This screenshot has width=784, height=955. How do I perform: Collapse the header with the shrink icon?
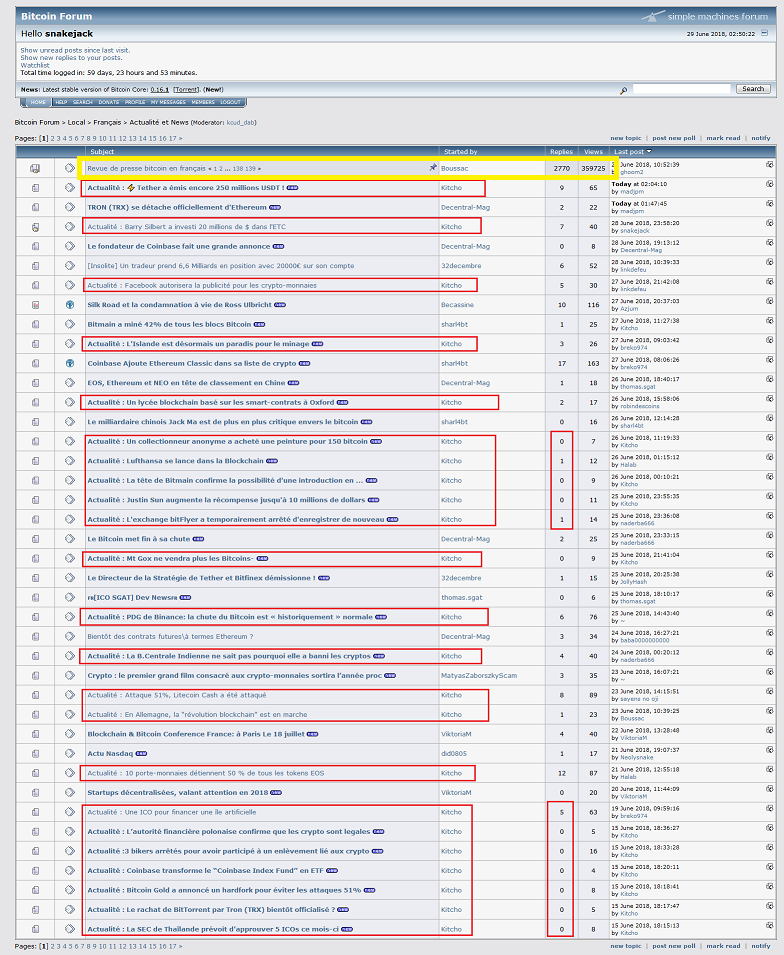tap(765, 33)
